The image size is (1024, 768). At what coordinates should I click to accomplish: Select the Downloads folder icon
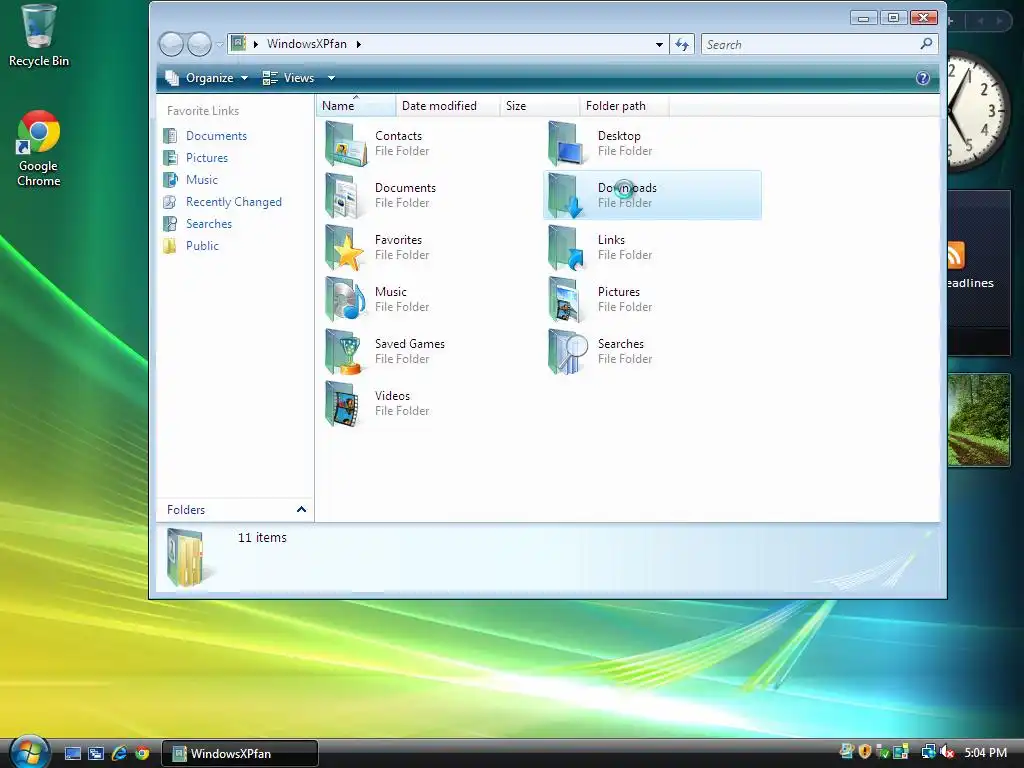coord(566,196)
